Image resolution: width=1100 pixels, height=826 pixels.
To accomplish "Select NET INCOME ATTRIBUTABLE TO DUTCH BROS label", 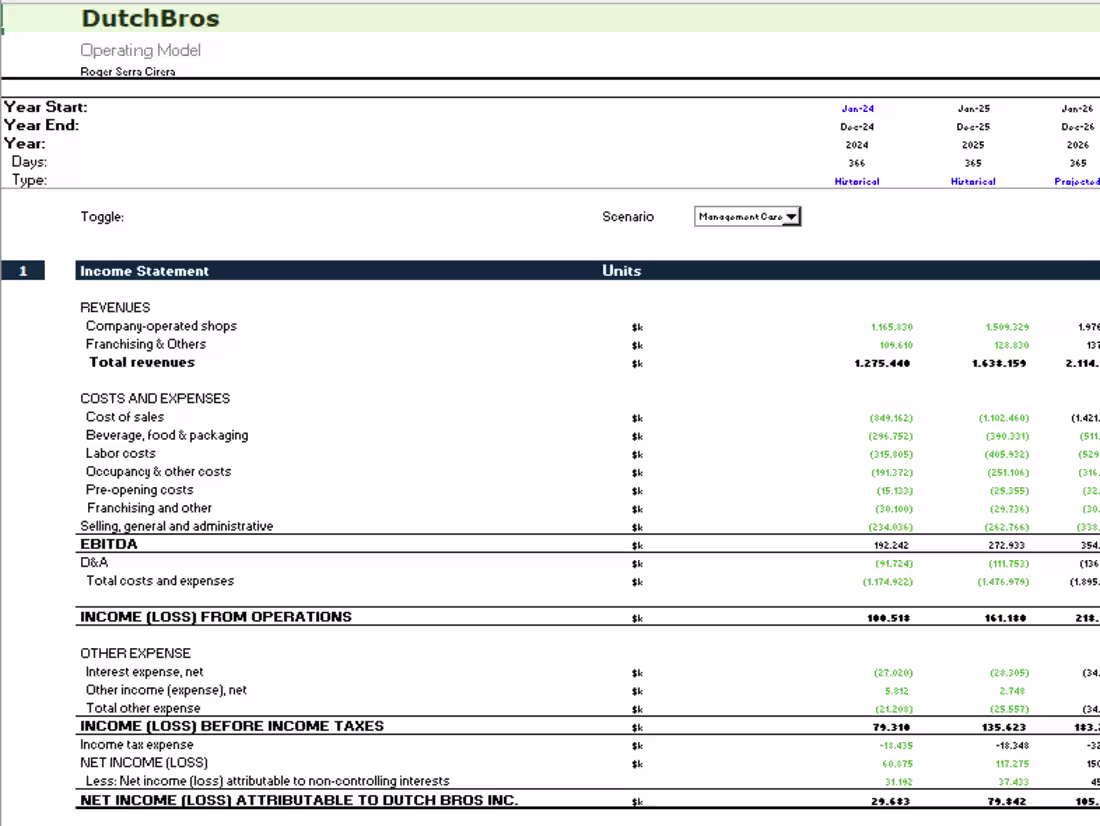I will (x=299, y=800).
